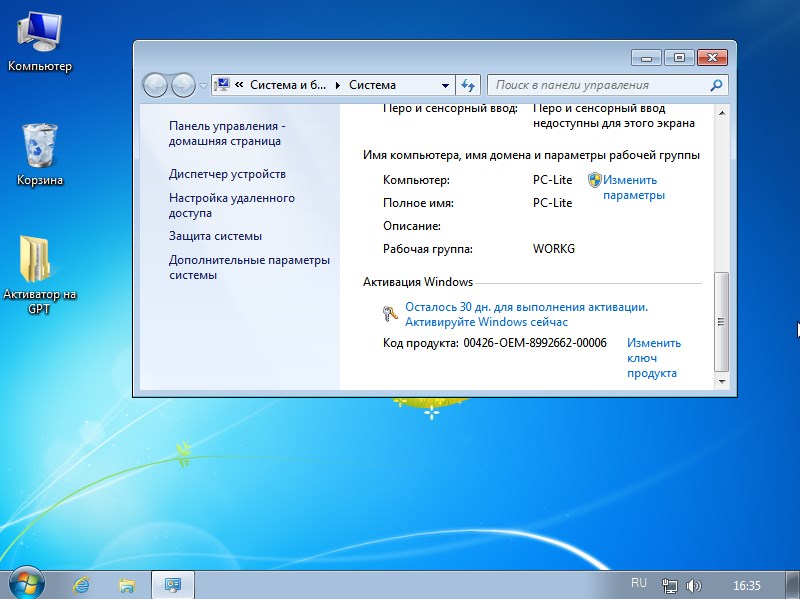Click the refresh button beside address bar
The image size is (800, 599).
(x=467, y=85)
